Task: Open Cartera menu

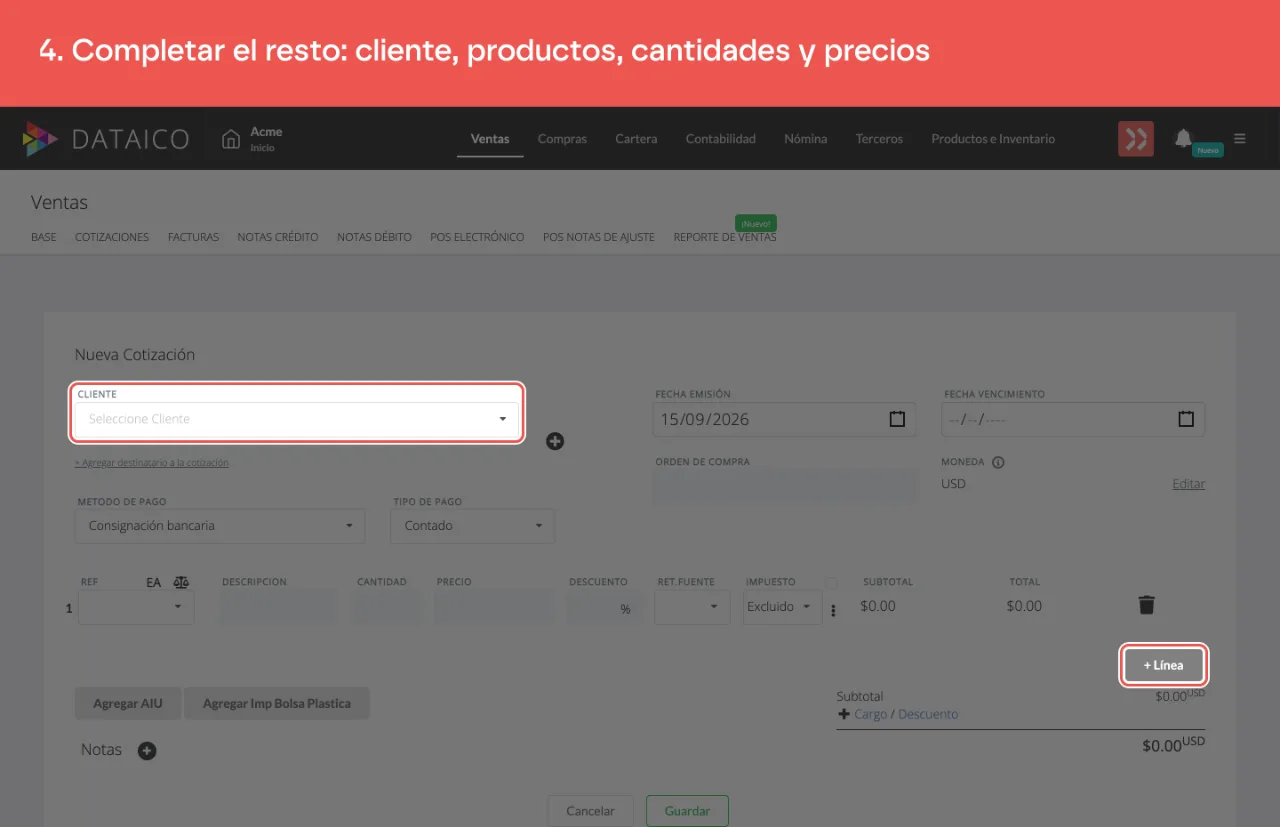Action: pyautogui.click(x=636, y=139)
